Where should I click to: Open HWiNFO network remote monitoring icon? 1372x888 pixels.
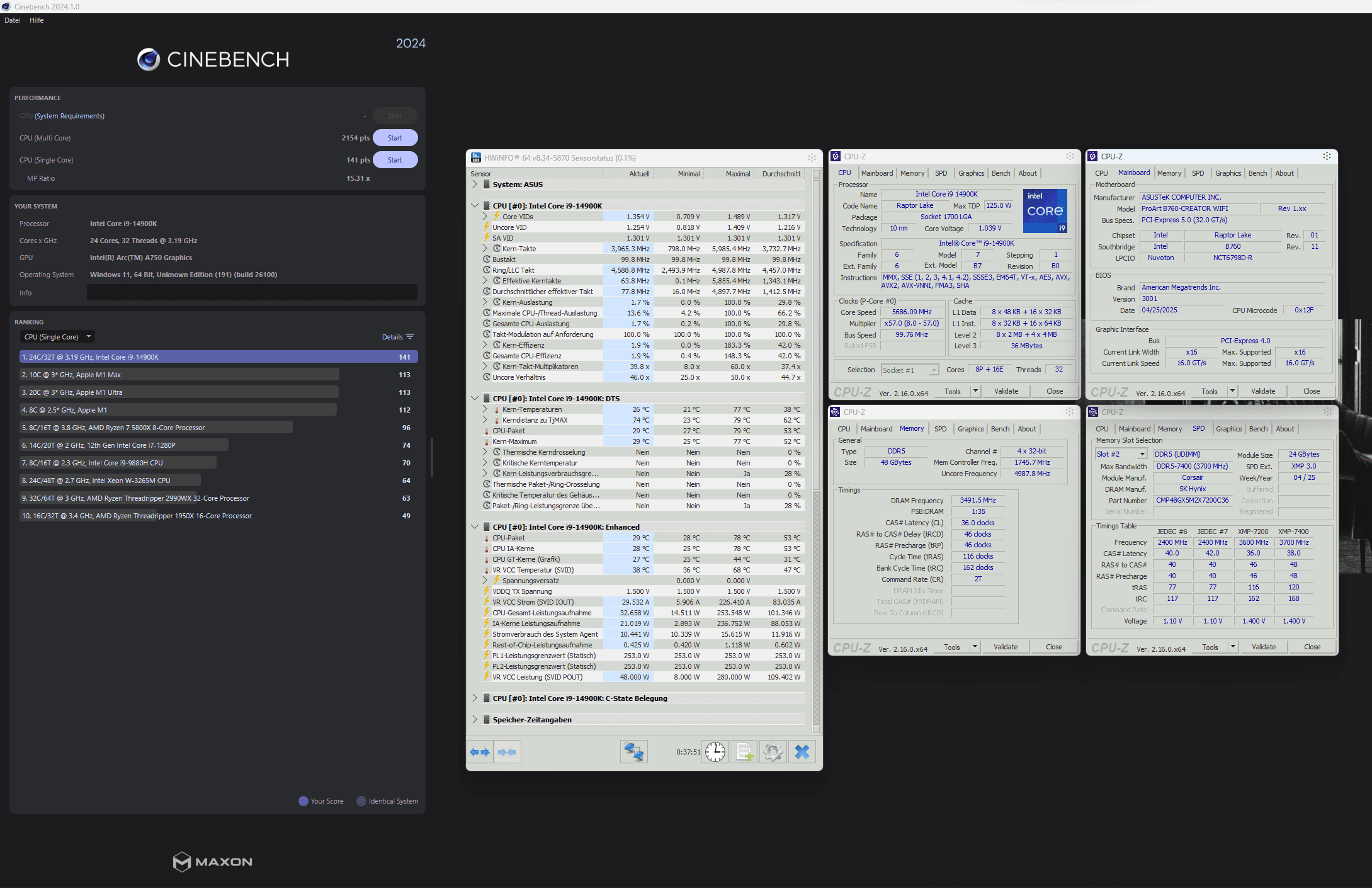coord(633,752)
